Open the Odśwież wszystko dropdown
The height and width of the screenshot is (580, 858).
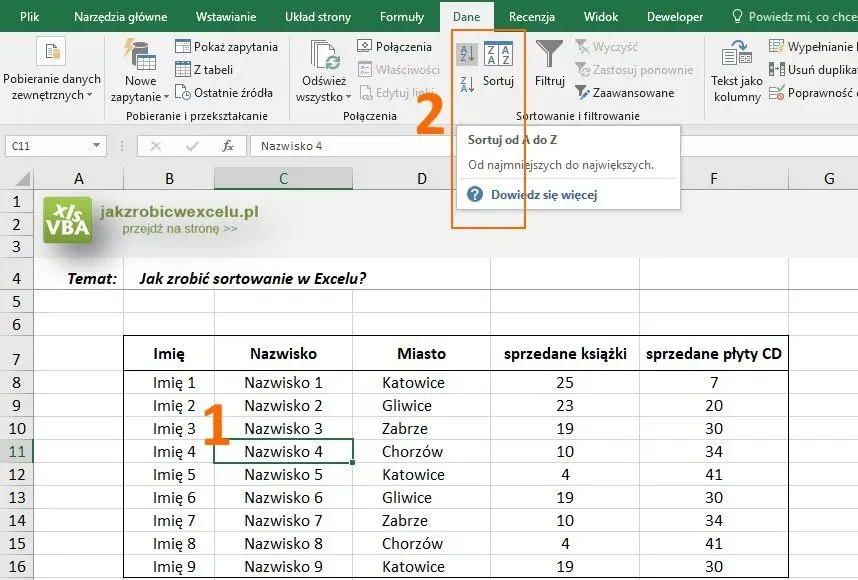pos(323,89)
